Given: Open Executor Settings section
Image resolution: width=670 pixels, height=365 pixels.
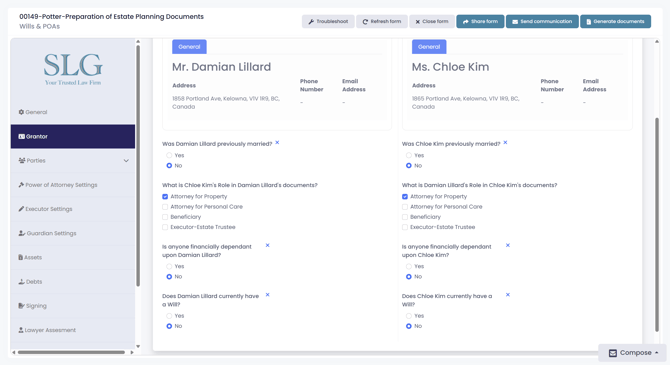Looking at the screenshot, I should click(73, 209).
